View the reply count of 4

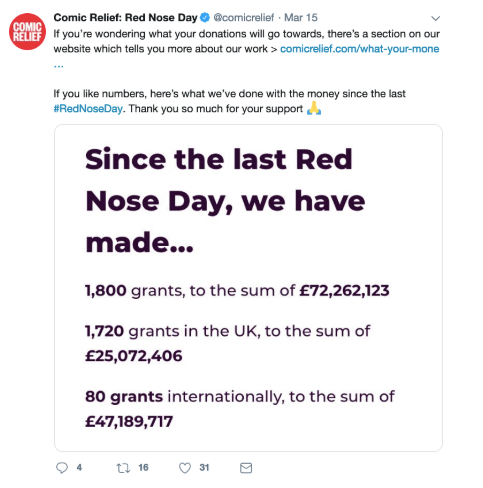pyautogui.click(x=79, y=468)
